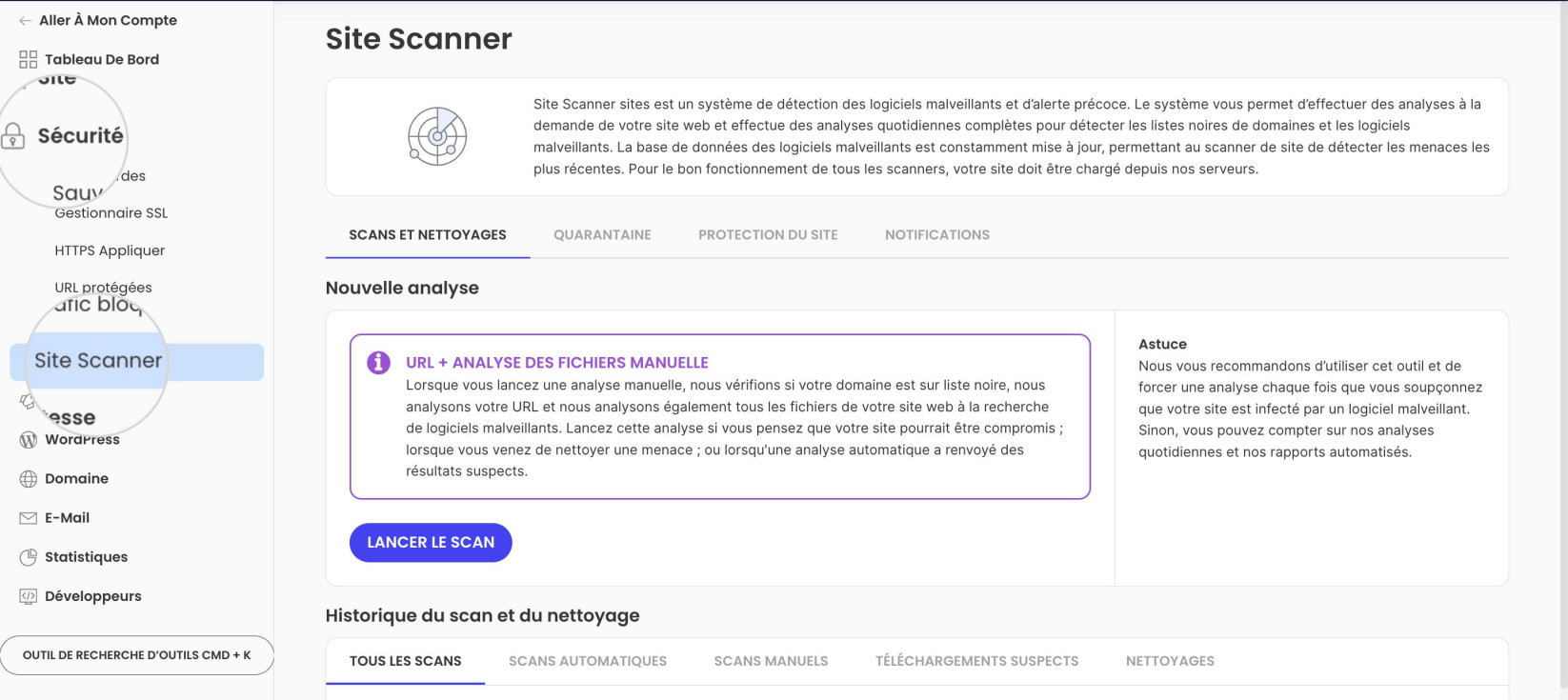Screen dimensions: 1568x700
Task: Select the Scans automatiques tab
Action: pyautogui.click(x=588, y=661)
